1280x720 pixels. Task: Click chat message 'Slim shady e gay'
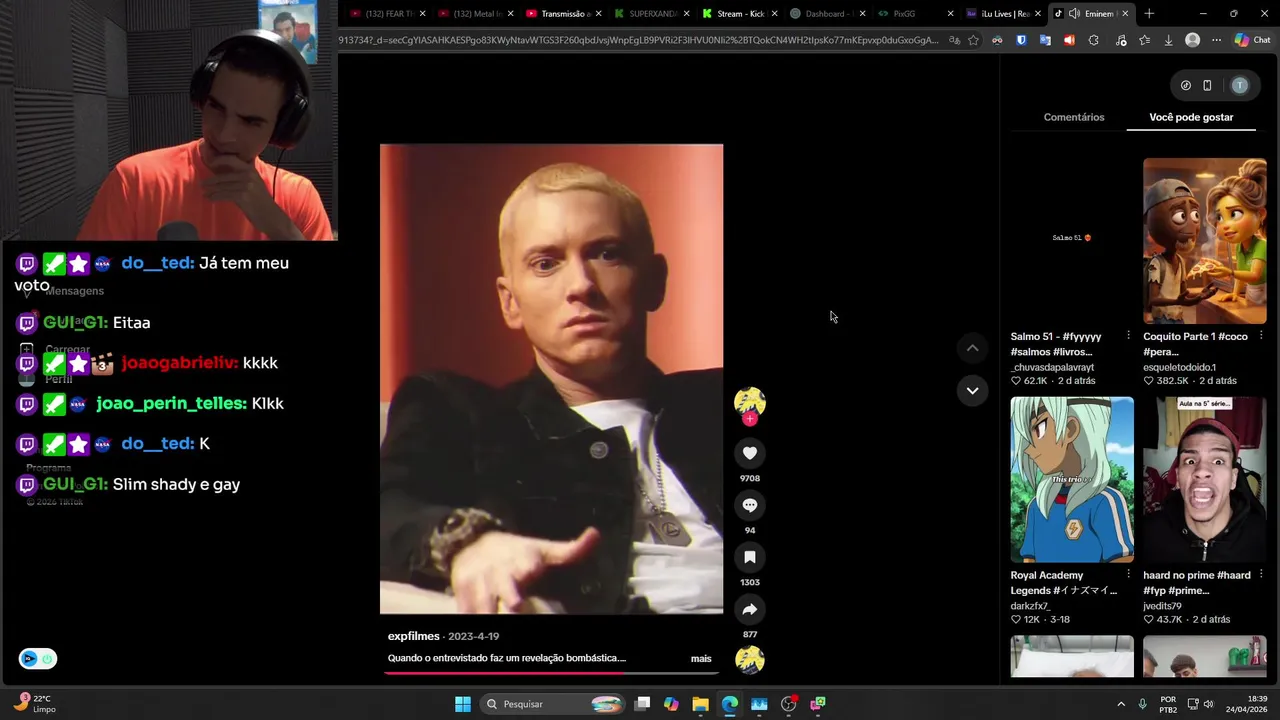pyautogui.click(x=176, y=484)
